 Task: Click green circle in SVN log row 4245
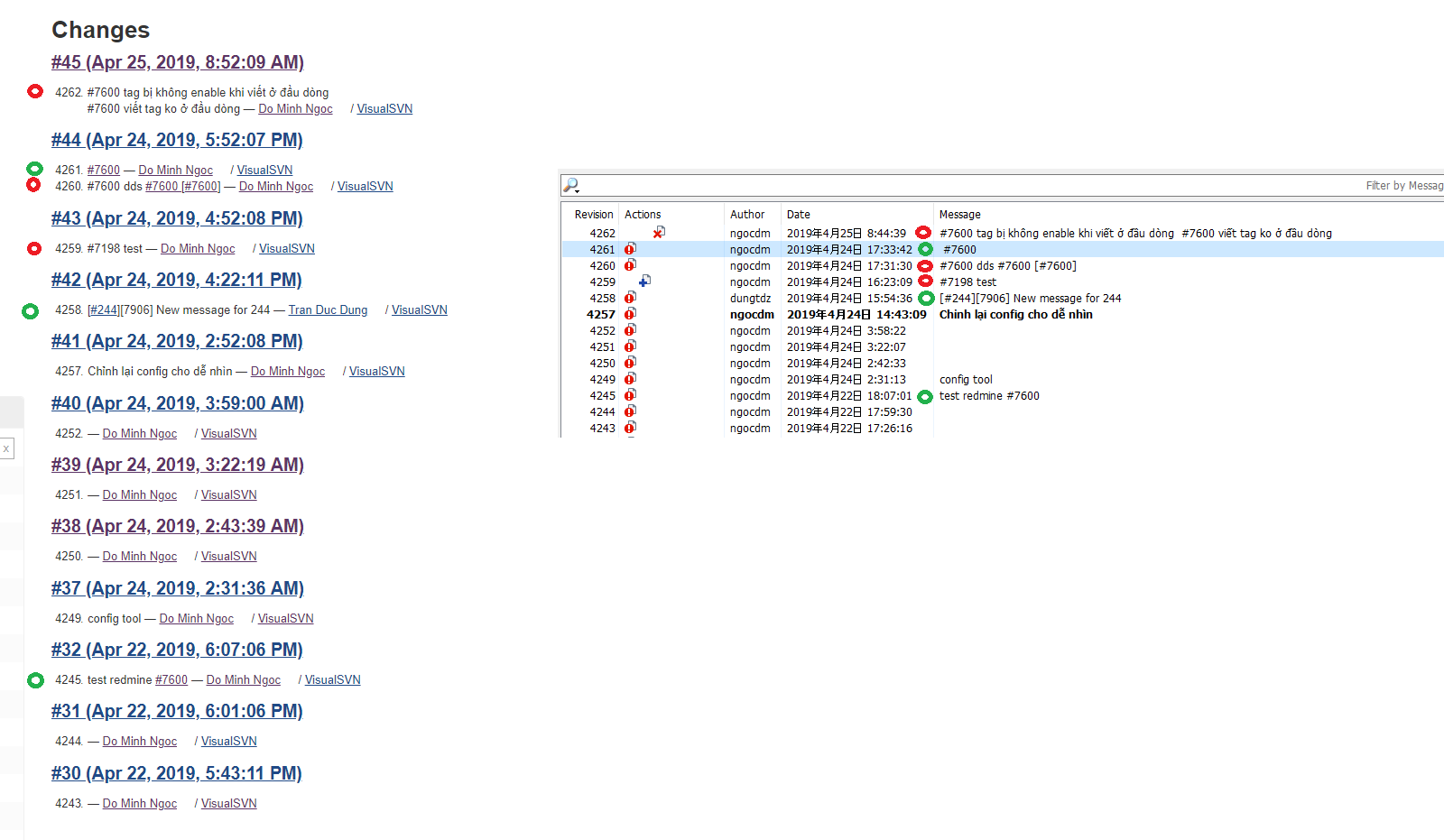pos(925,397)
